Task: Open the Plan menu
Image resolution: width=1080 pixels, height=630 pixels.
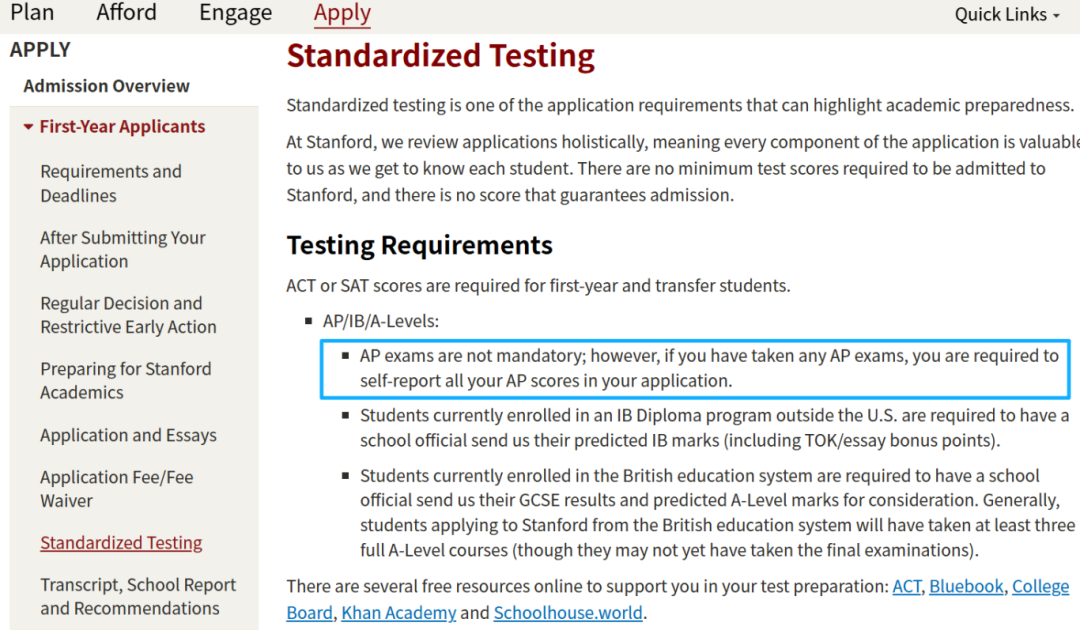Action: 32,13
